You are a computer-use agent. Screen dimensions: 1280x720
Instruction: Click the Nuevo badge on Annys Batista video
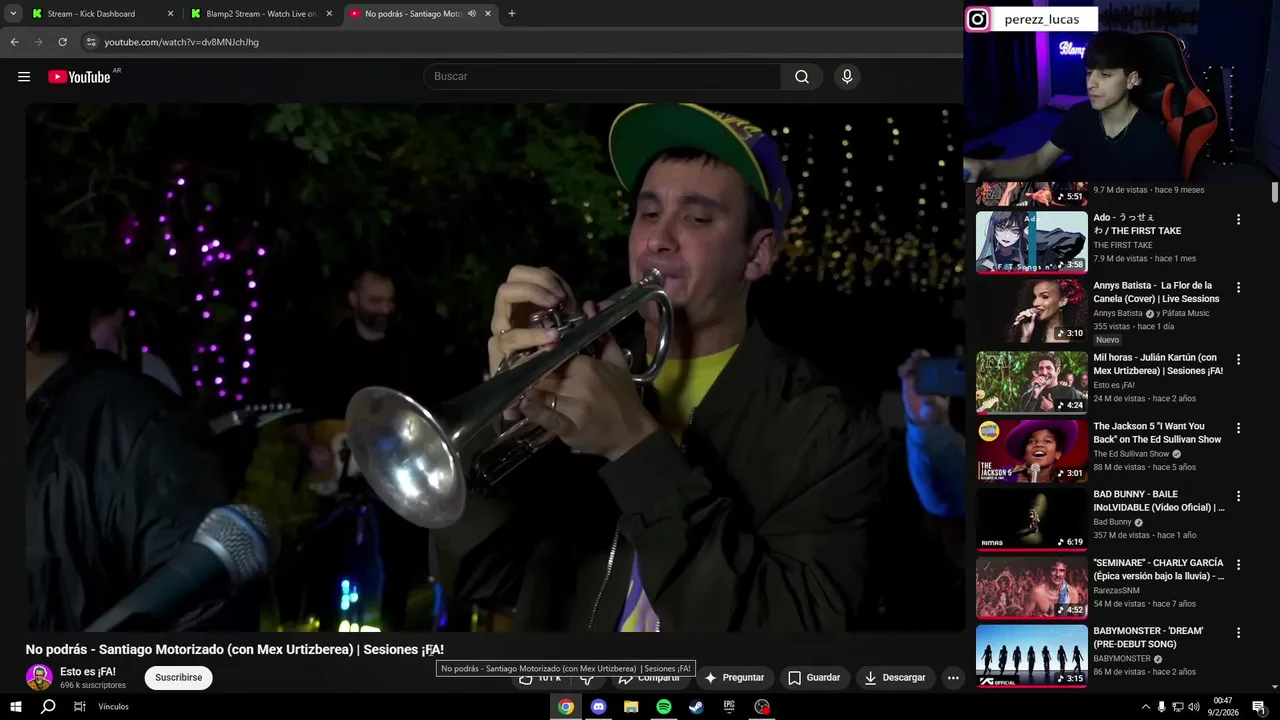coord(1108,340)
